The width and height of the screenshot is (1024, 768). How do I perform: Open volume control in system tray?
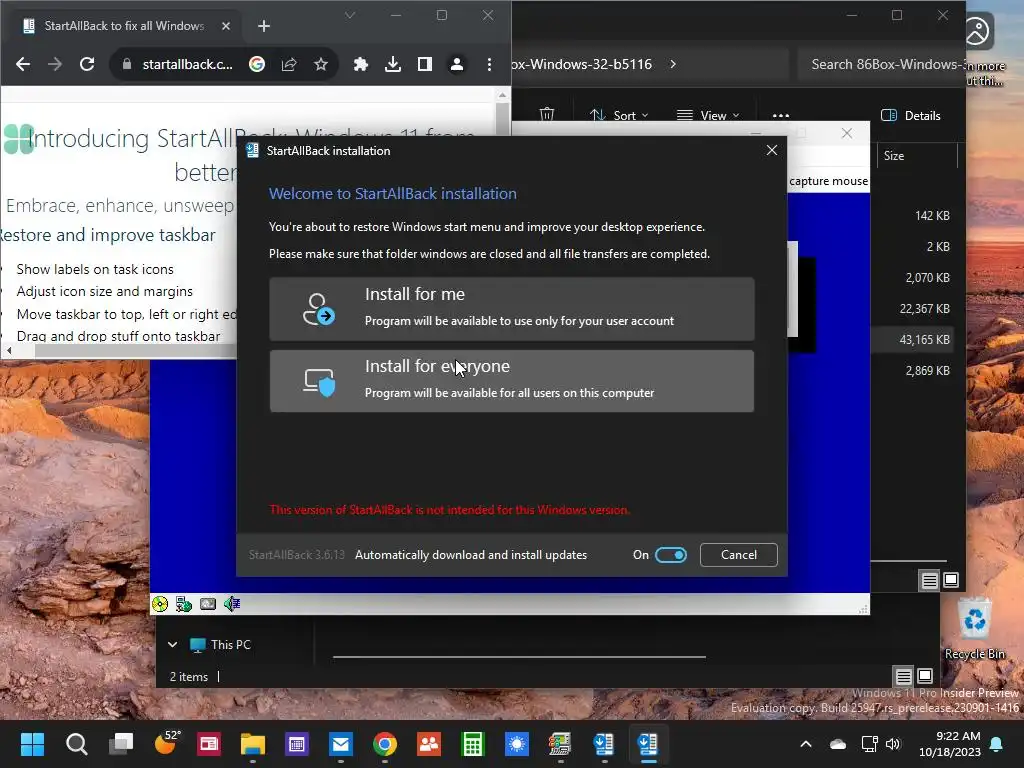[x=892, y=744]
